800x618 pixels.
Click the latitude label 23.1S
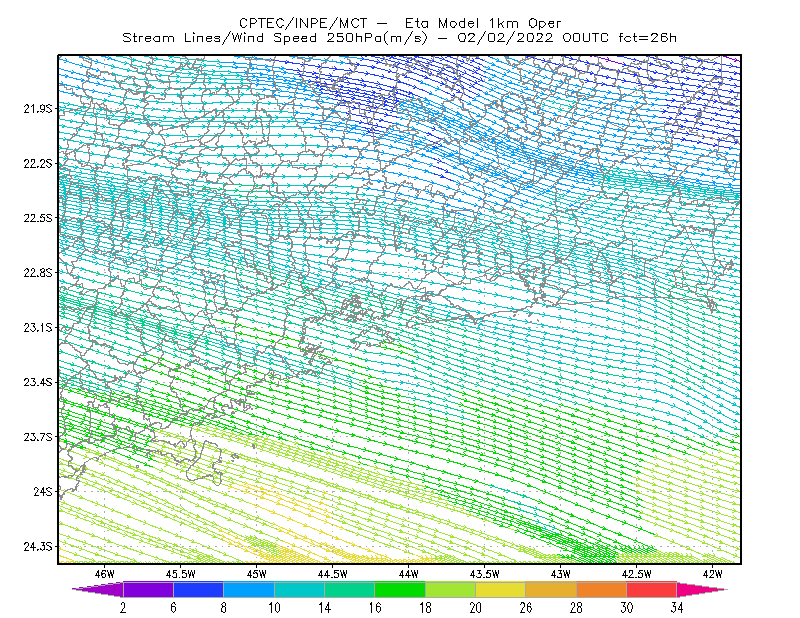38,327
